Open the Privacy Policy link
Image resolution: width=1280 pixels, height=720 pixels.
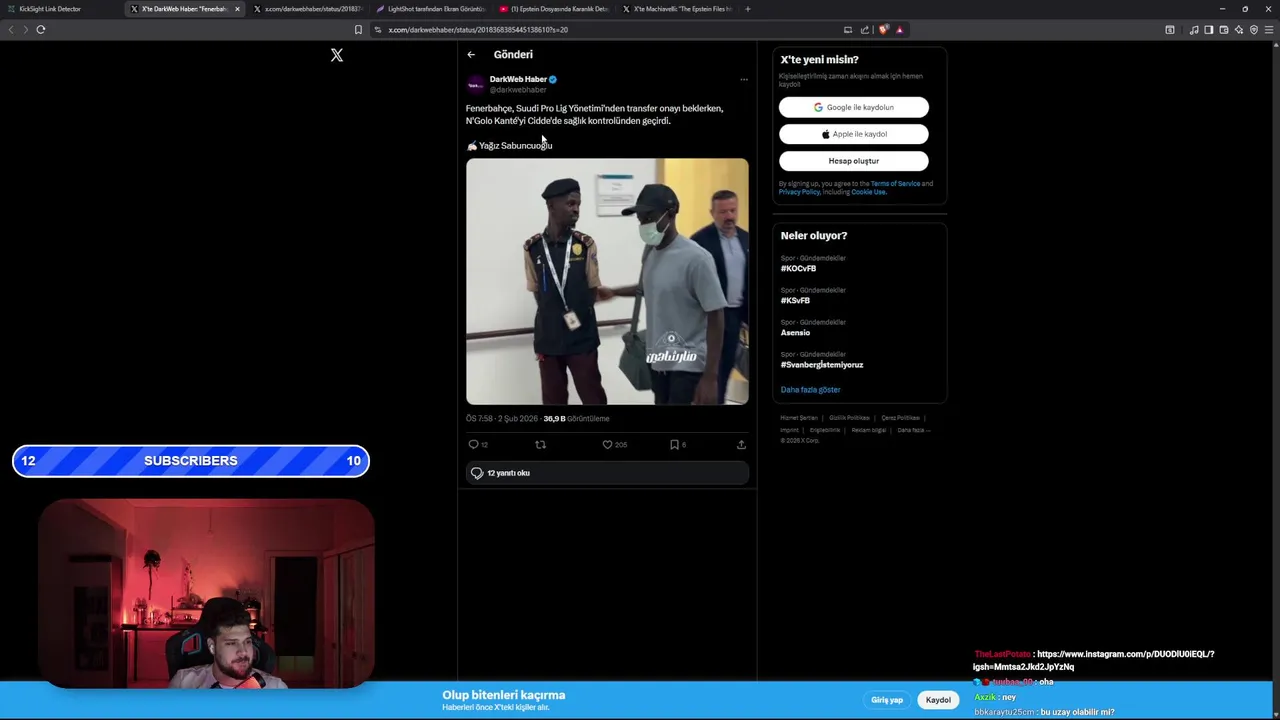point(799,192)
